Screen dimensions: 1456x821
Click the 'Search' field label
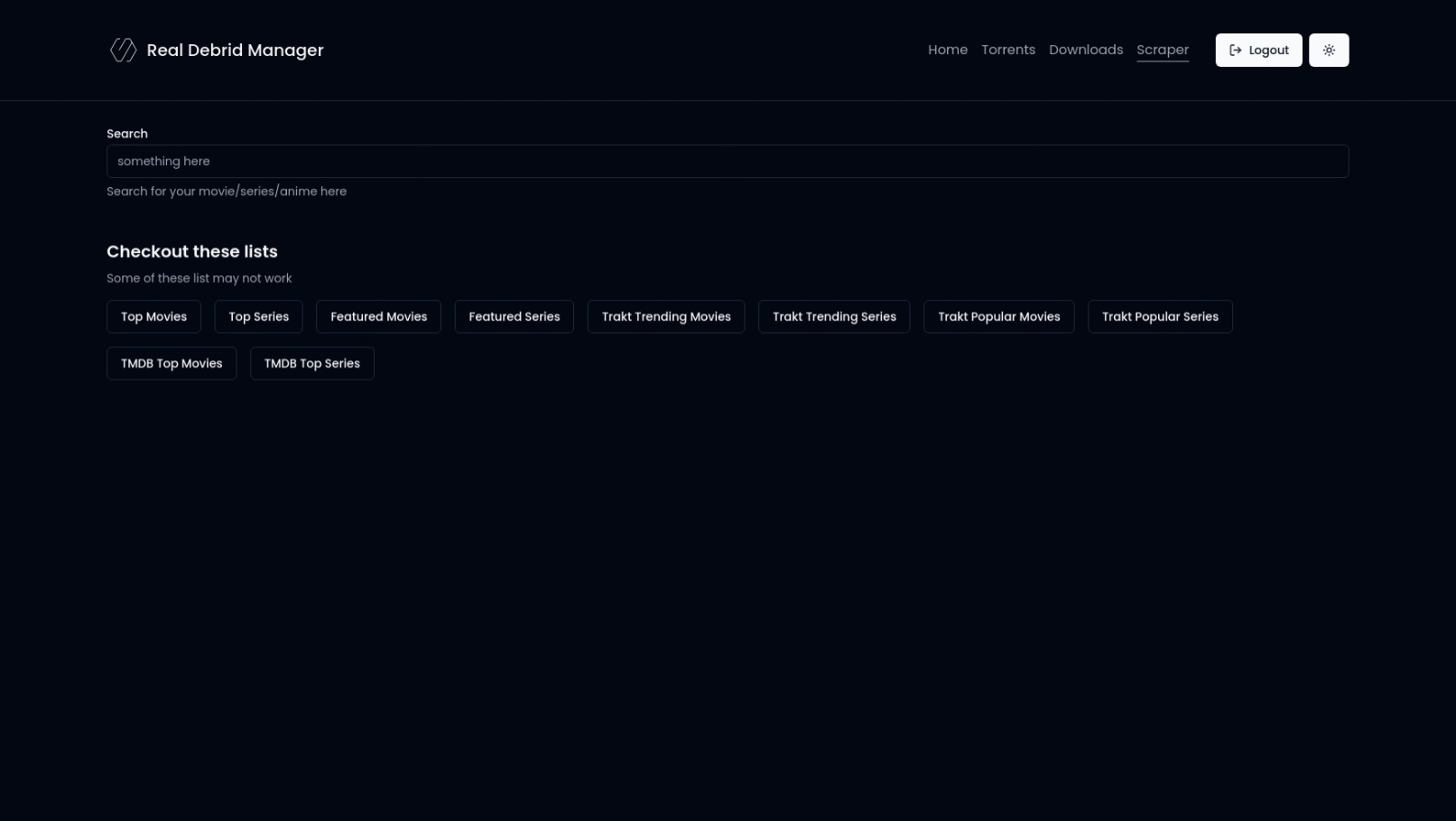click(x=127, y=134)
